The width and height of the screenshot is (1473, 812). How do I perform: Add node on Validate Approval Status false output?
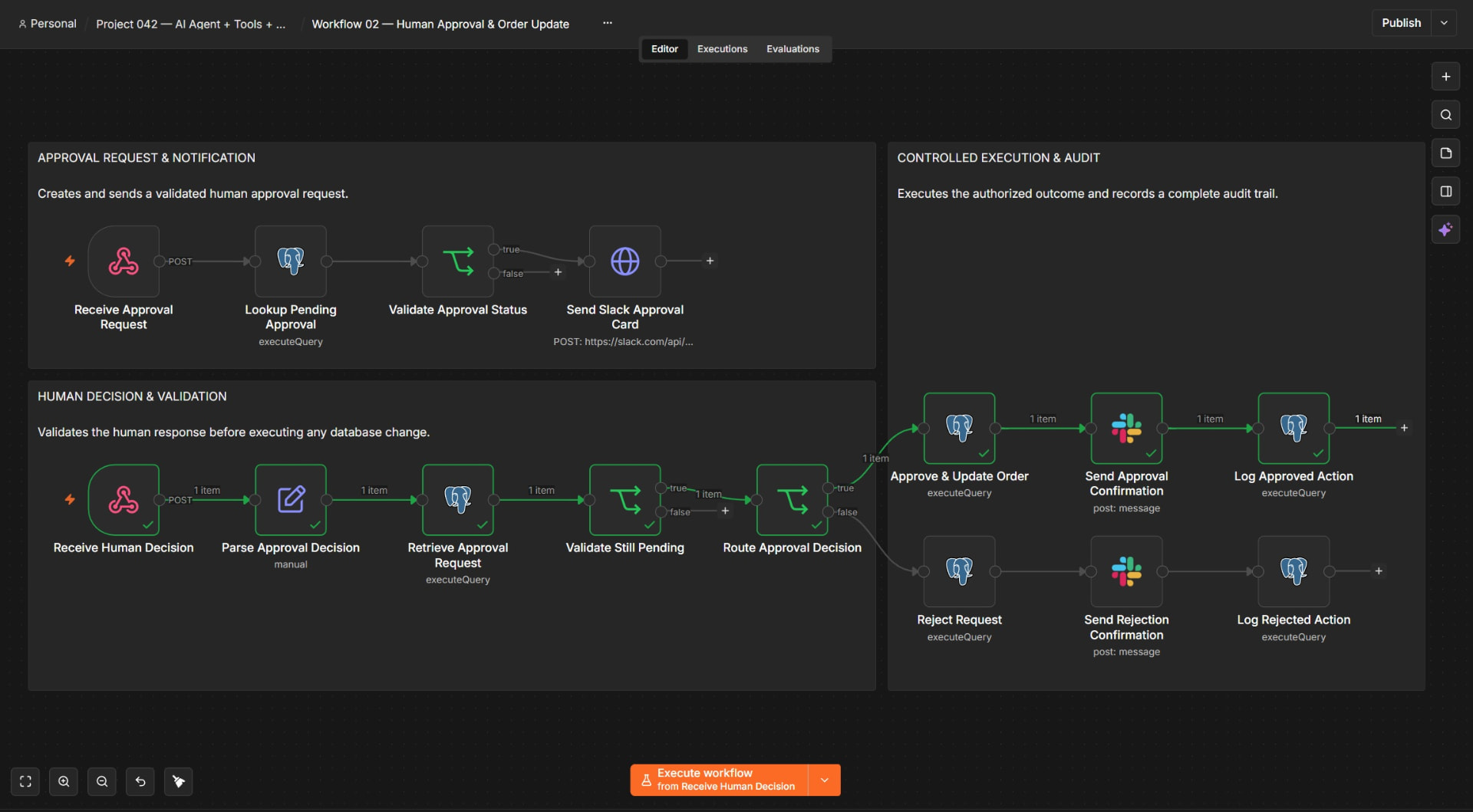point(558,272)
